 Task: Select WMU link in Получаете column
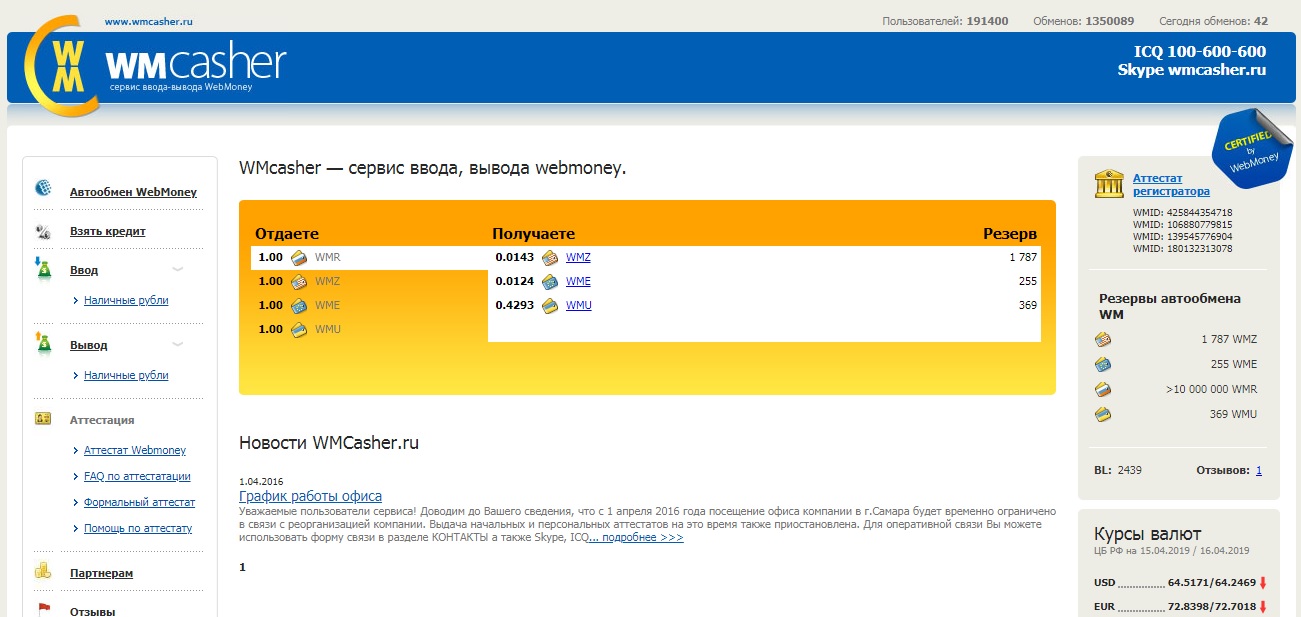point(579,305)
